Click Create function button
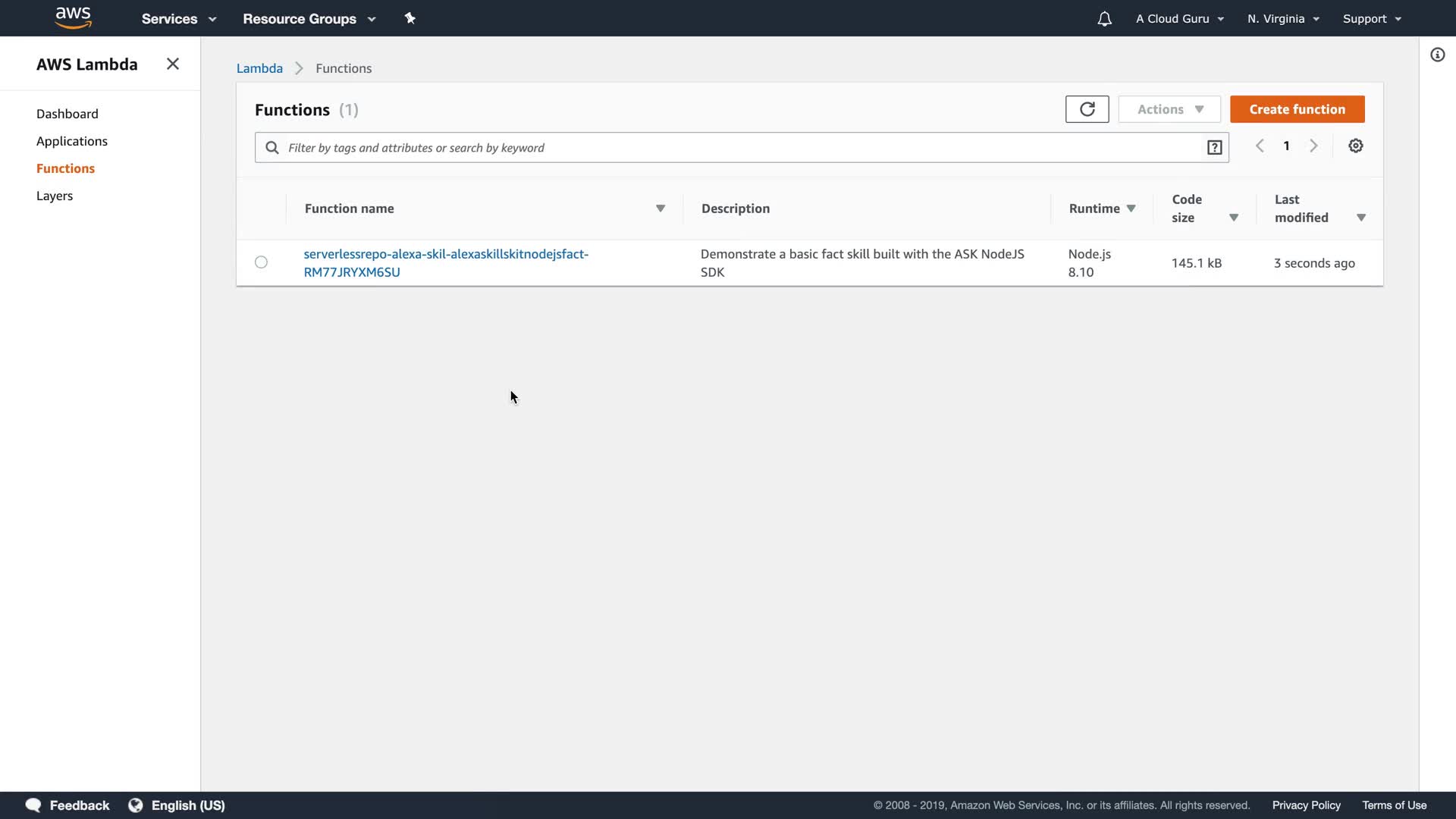 pyautogui.click(x=1297, y=109)
